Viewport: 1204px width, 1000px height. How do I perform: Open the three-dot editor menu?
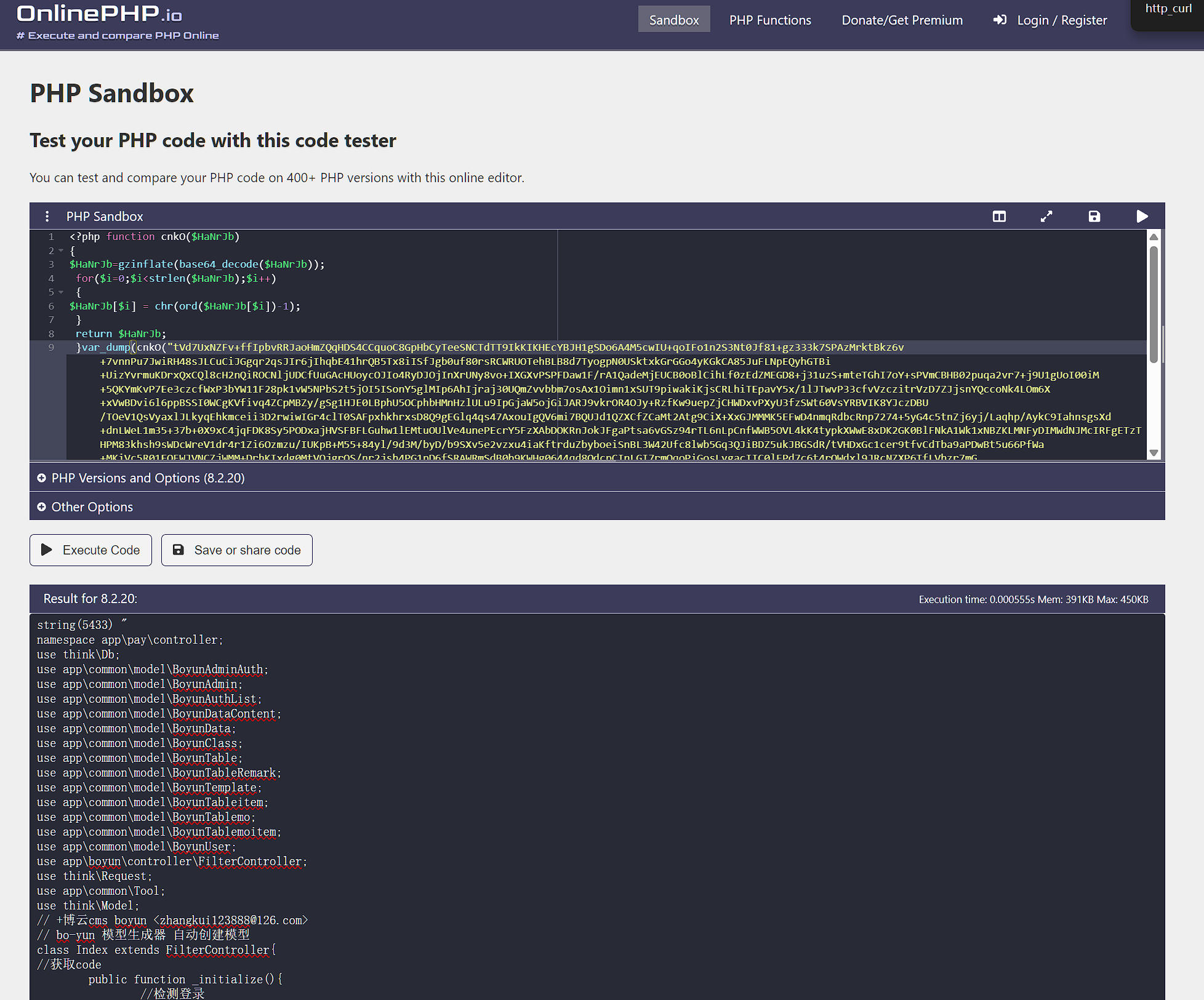pyautogui.click(x=47, y=217)
